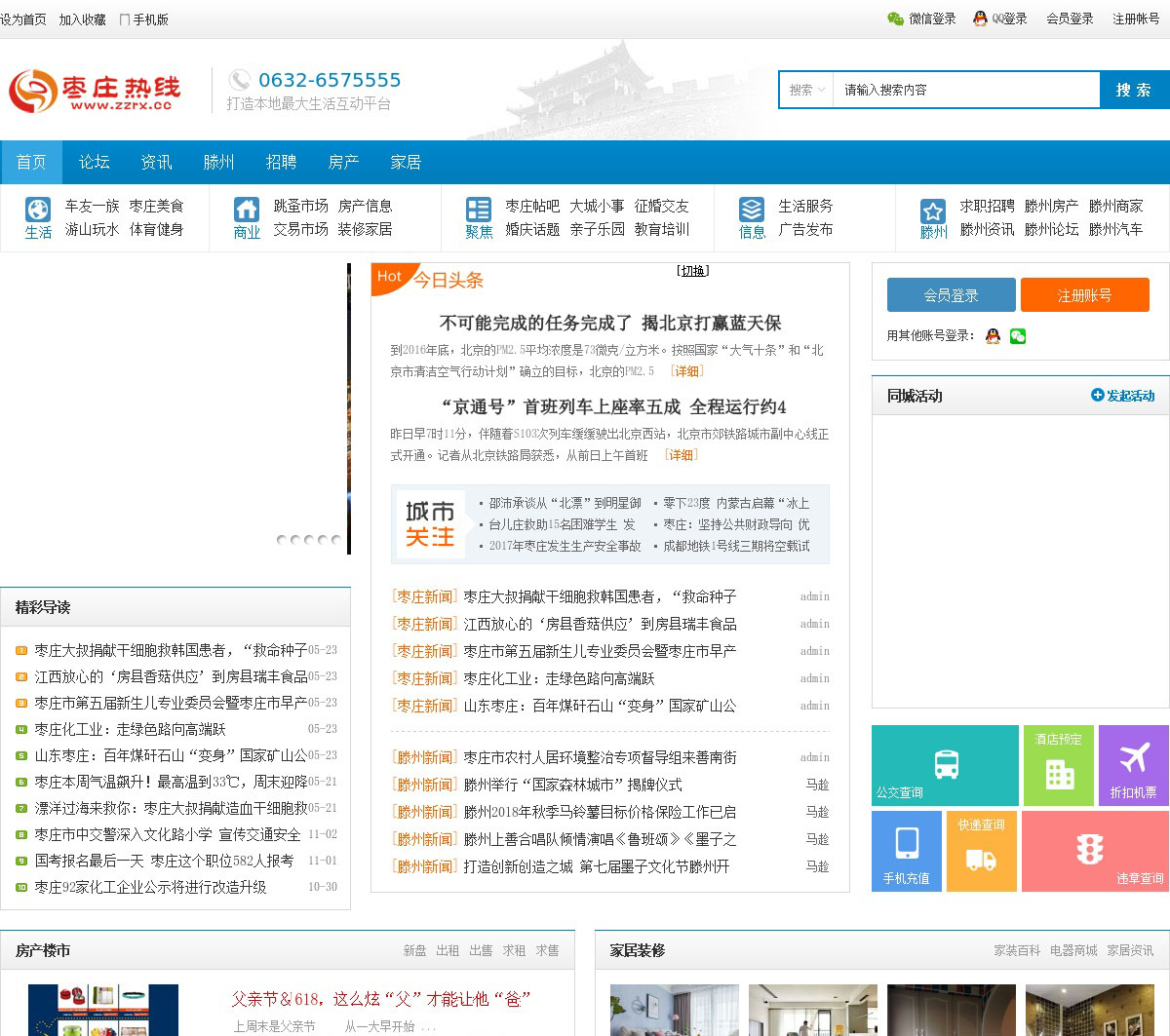
Task: Click the orange 注册帐号 button
Action: tap(1084, 295)
